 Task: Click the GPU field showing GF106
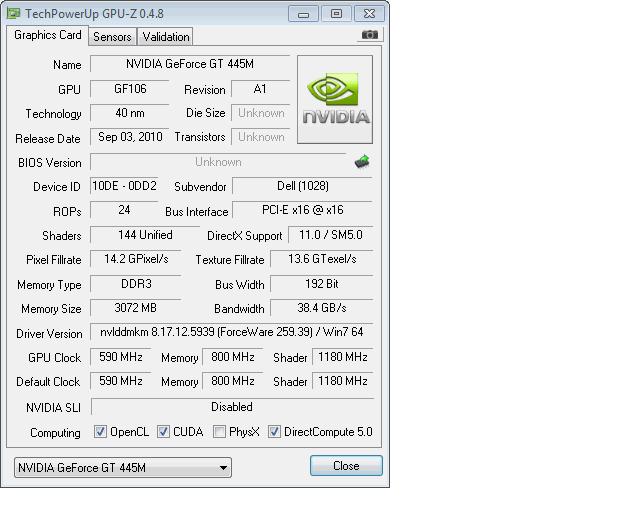[130, 89]
